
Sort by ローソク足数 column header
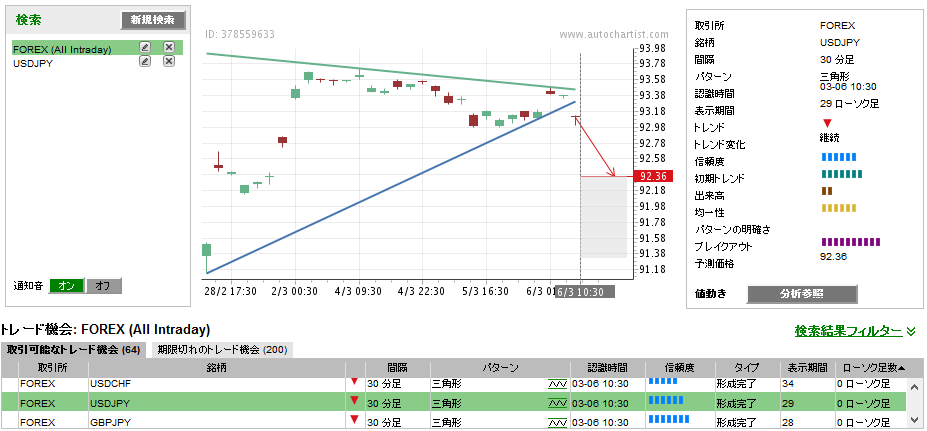[872, 367]
